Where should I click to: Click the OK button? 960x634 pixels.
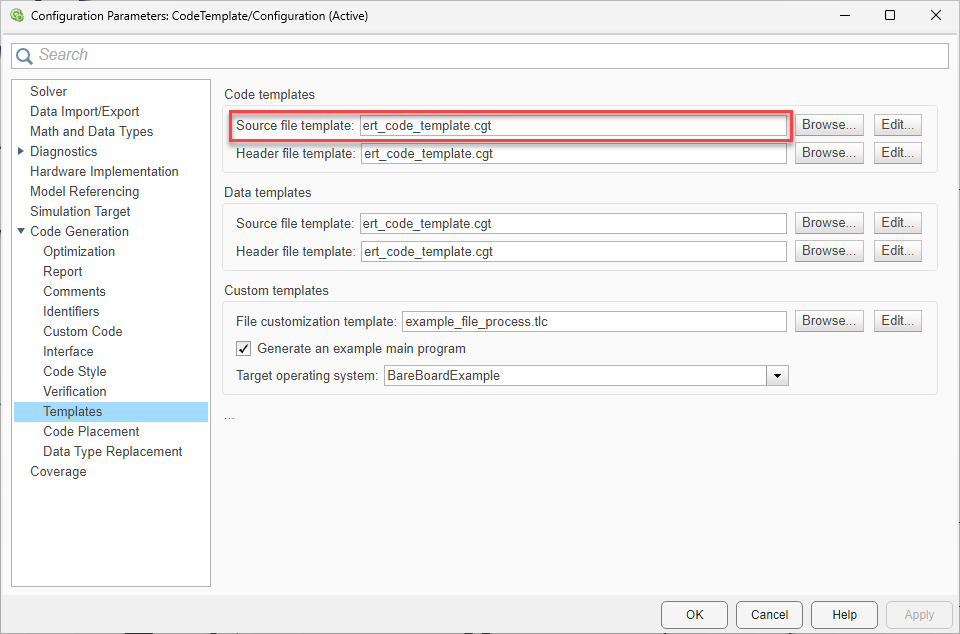click(x=694, y=615)
